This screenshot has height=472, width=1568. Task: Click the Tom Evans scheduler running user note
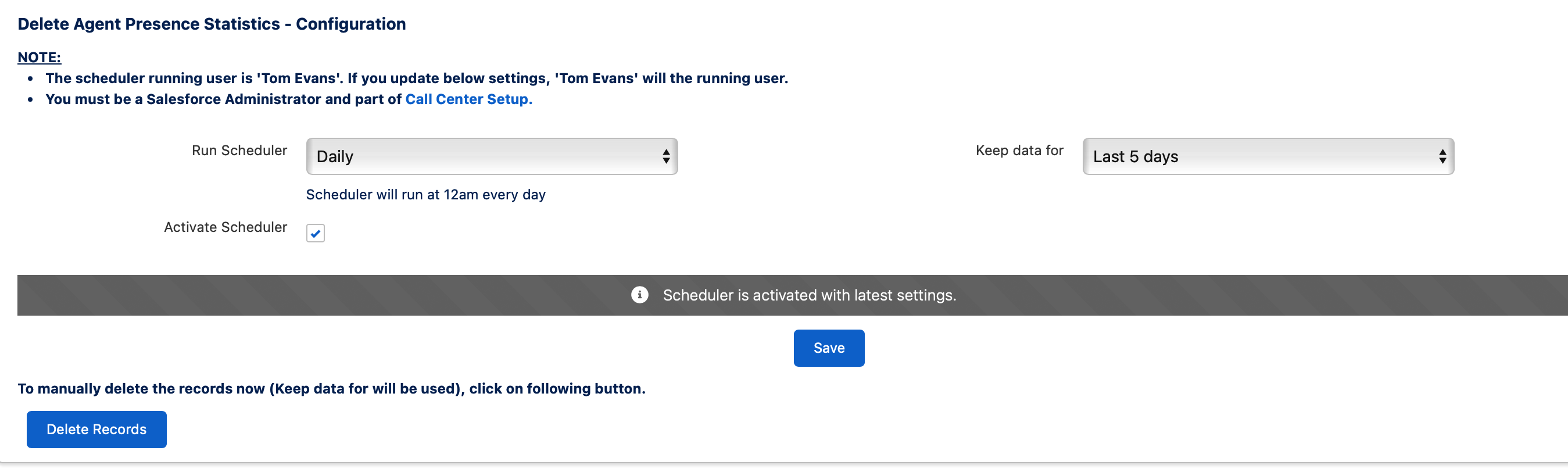tap(416, 78)
